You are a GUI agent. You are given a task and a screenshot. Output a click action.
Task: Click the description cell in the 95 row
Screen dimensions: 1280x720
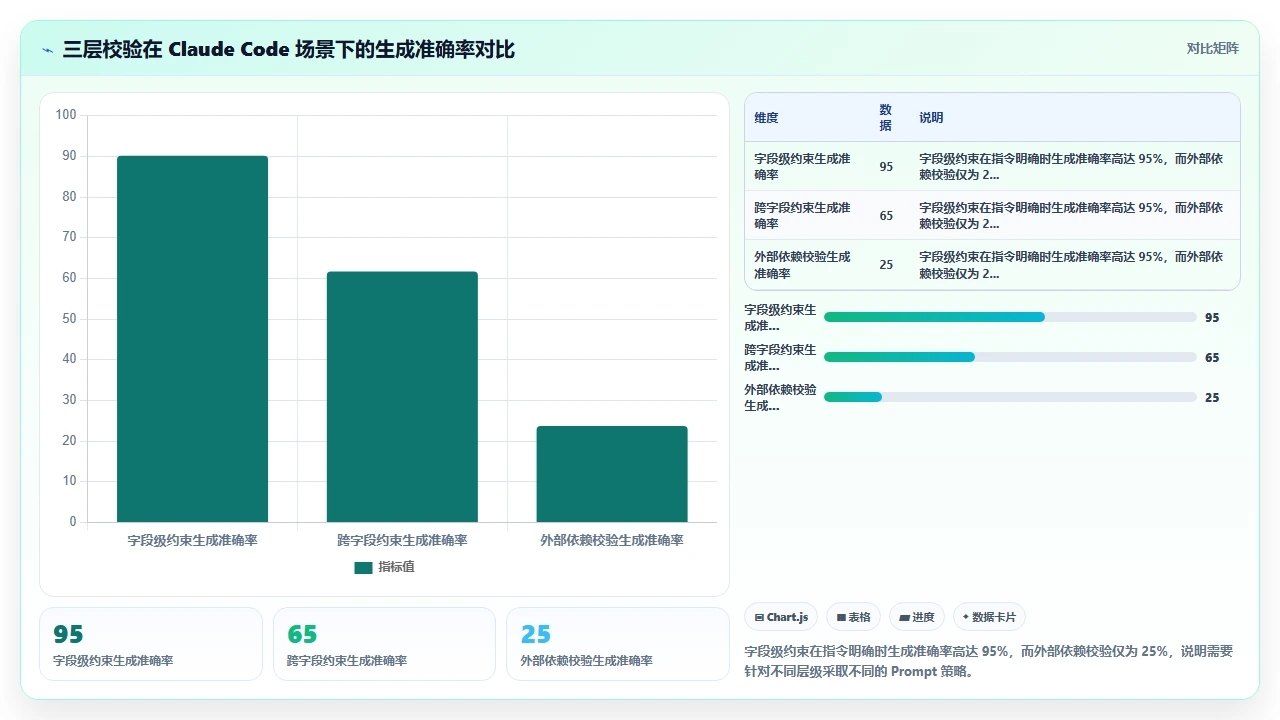pos(1074,166)
